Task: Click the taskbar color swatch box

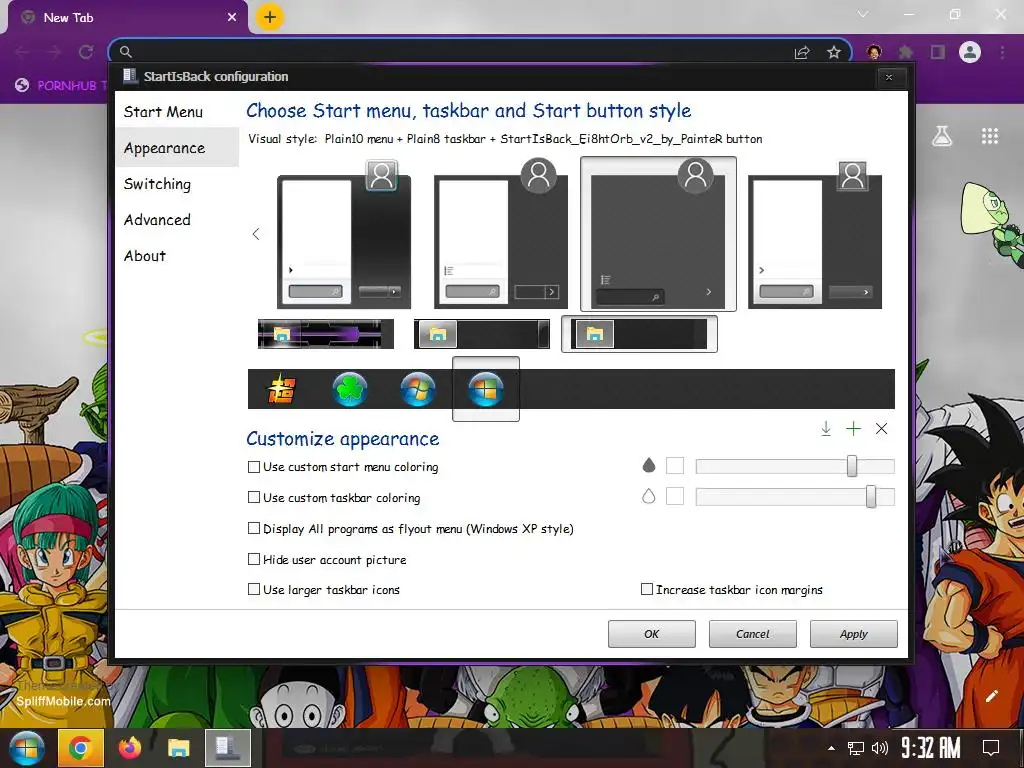Action: (675, 496)
